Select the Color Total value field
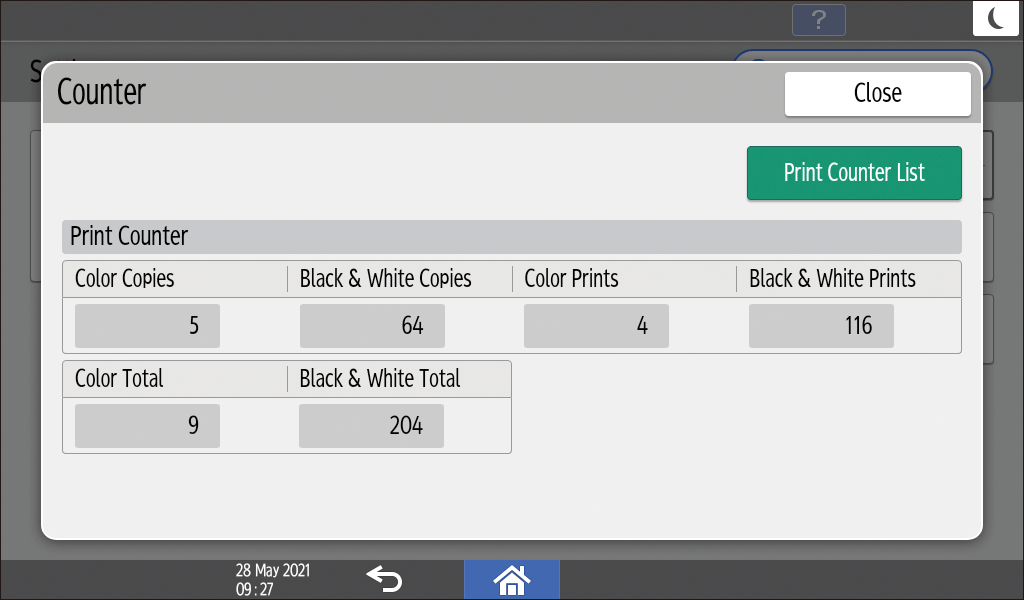This screenshot has height=600, width=1024. [147, 426]
